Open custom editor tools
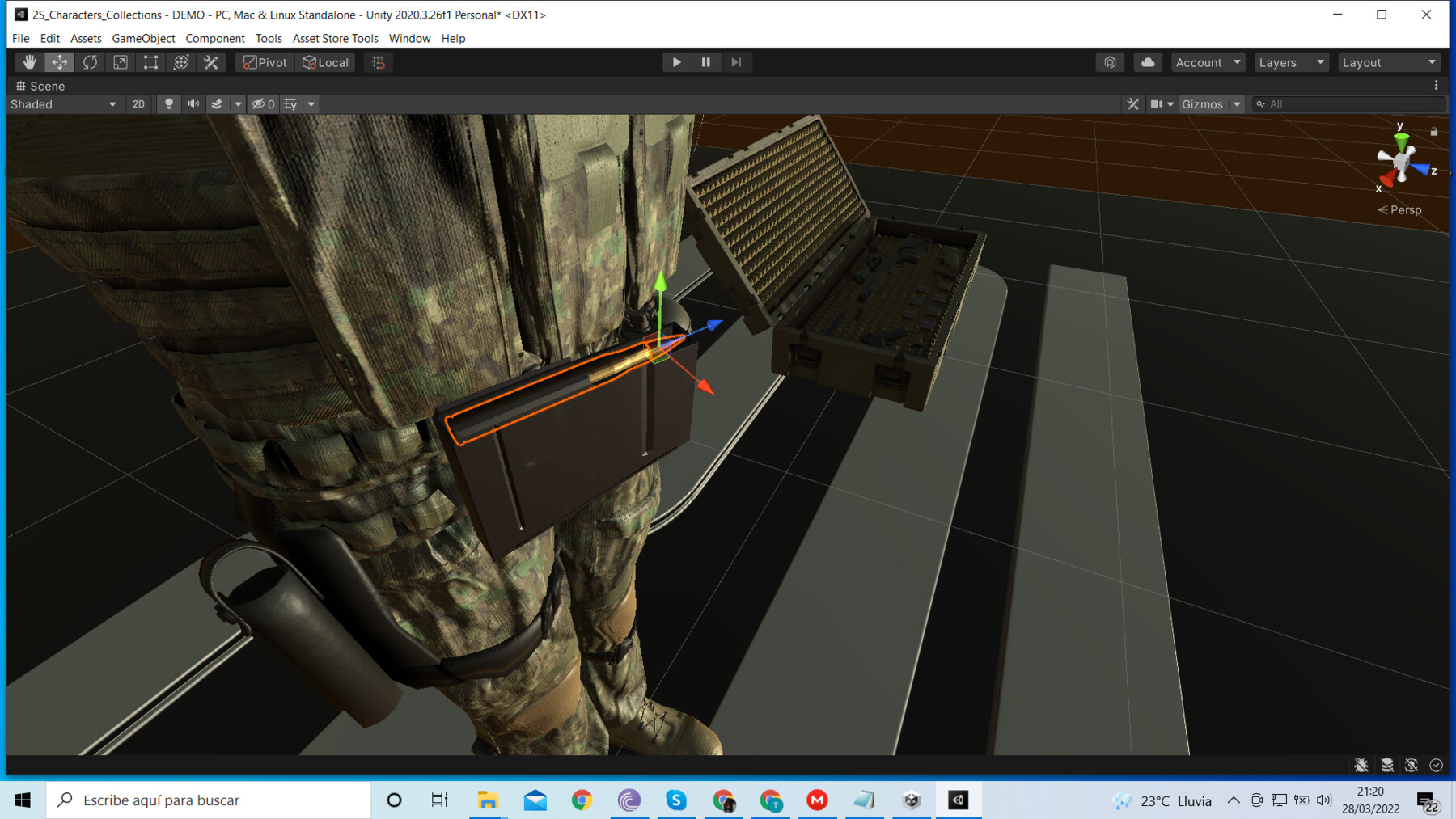The height and width of the screenshot is (819, 1456). (211, 62)
